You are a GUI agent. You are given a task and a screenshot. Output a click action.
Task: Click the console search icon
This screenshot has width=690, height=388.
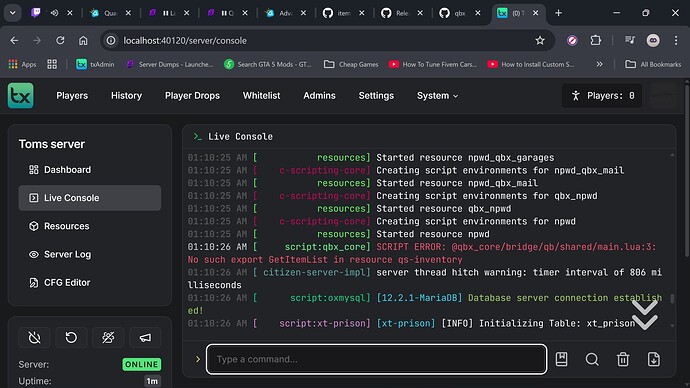(592, 359)
